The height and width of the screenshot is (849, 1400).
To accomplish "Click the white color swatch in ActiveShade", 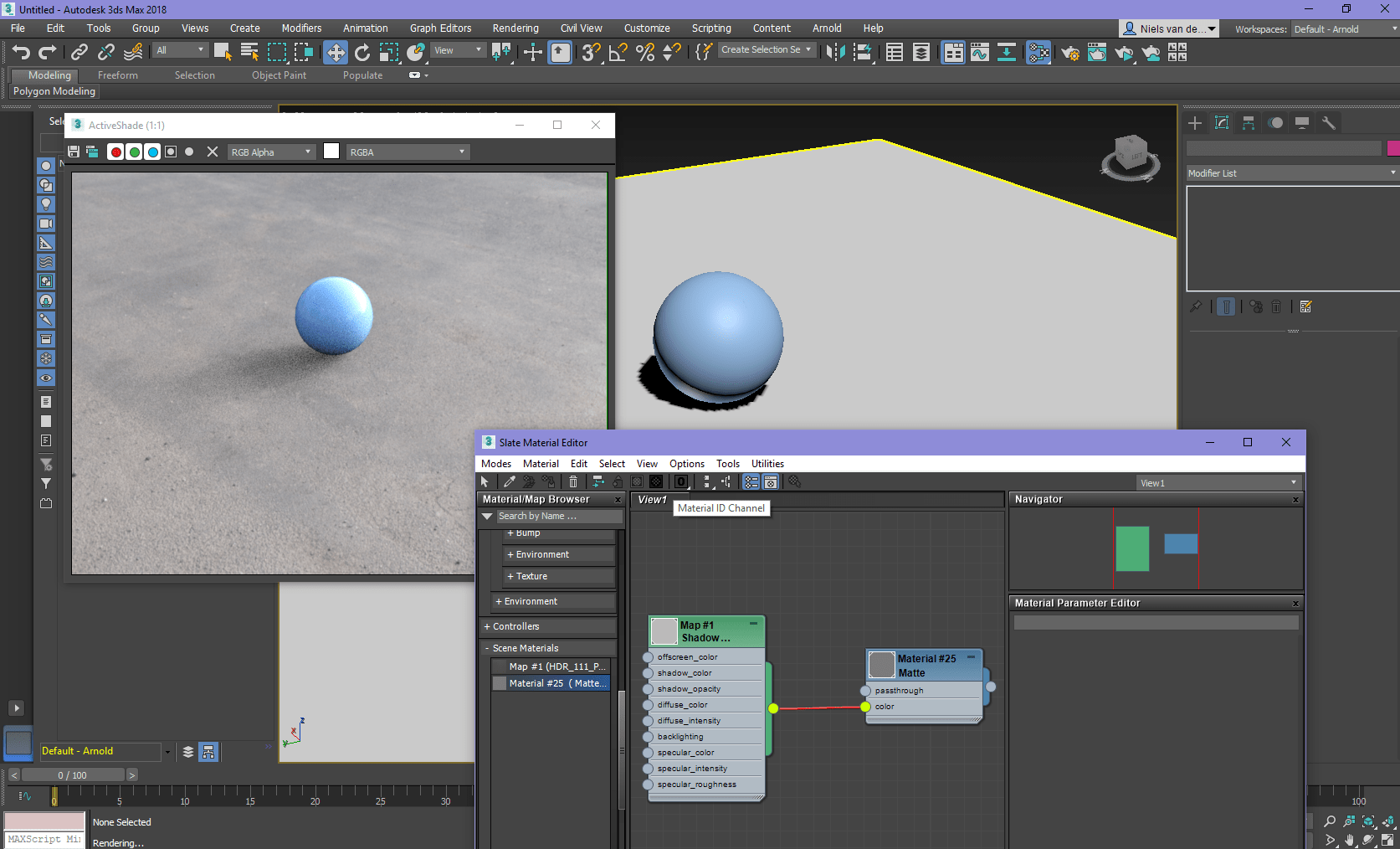I will (x=331, y=151).
